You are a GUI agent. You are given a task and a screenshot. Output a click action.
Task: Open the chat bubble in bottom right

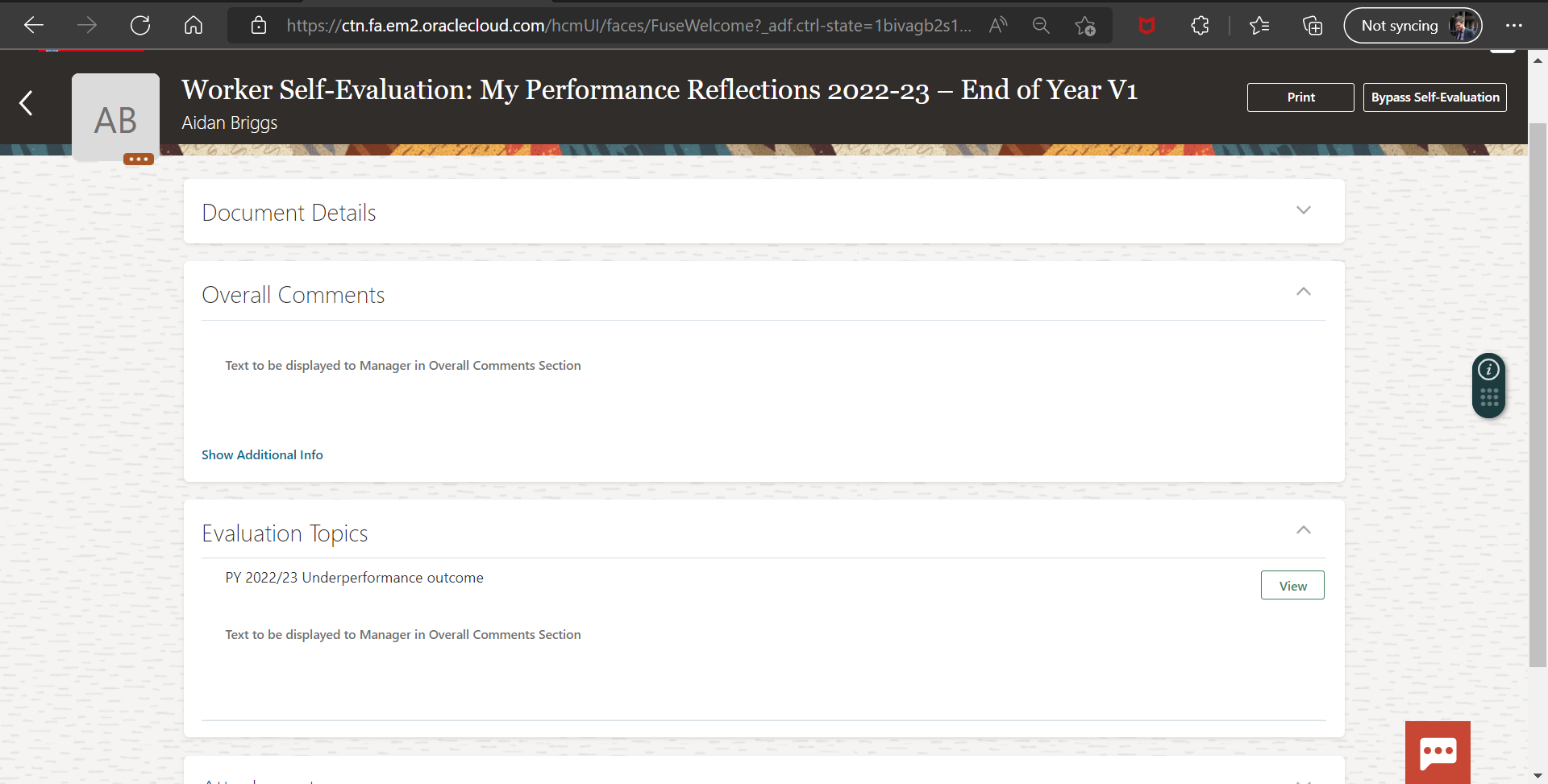pos(1438,752)
